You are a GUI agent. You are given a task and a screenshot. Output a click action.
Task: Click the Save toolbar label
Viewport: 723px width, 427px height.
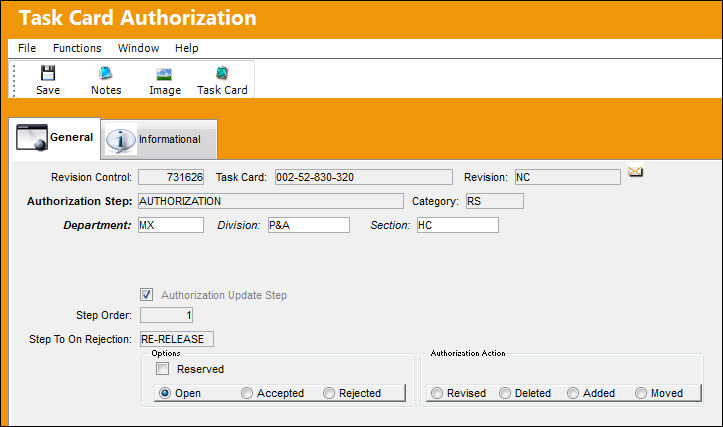pos(48,90)
